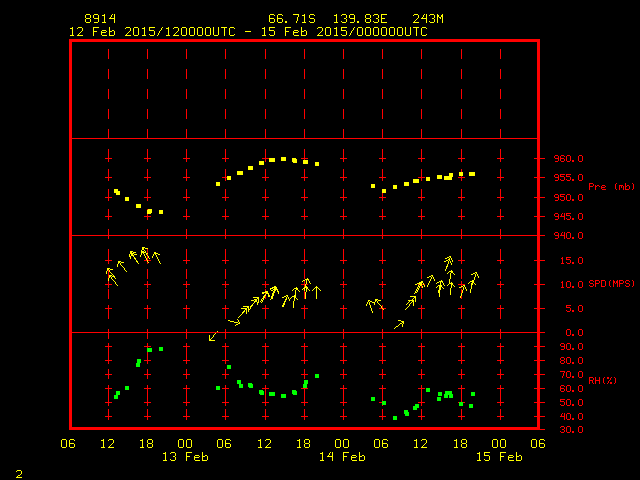Viewport: 640px width, 480px height.
Task: Click the 90.0 humidity axis label
Action: pos(572,347)
